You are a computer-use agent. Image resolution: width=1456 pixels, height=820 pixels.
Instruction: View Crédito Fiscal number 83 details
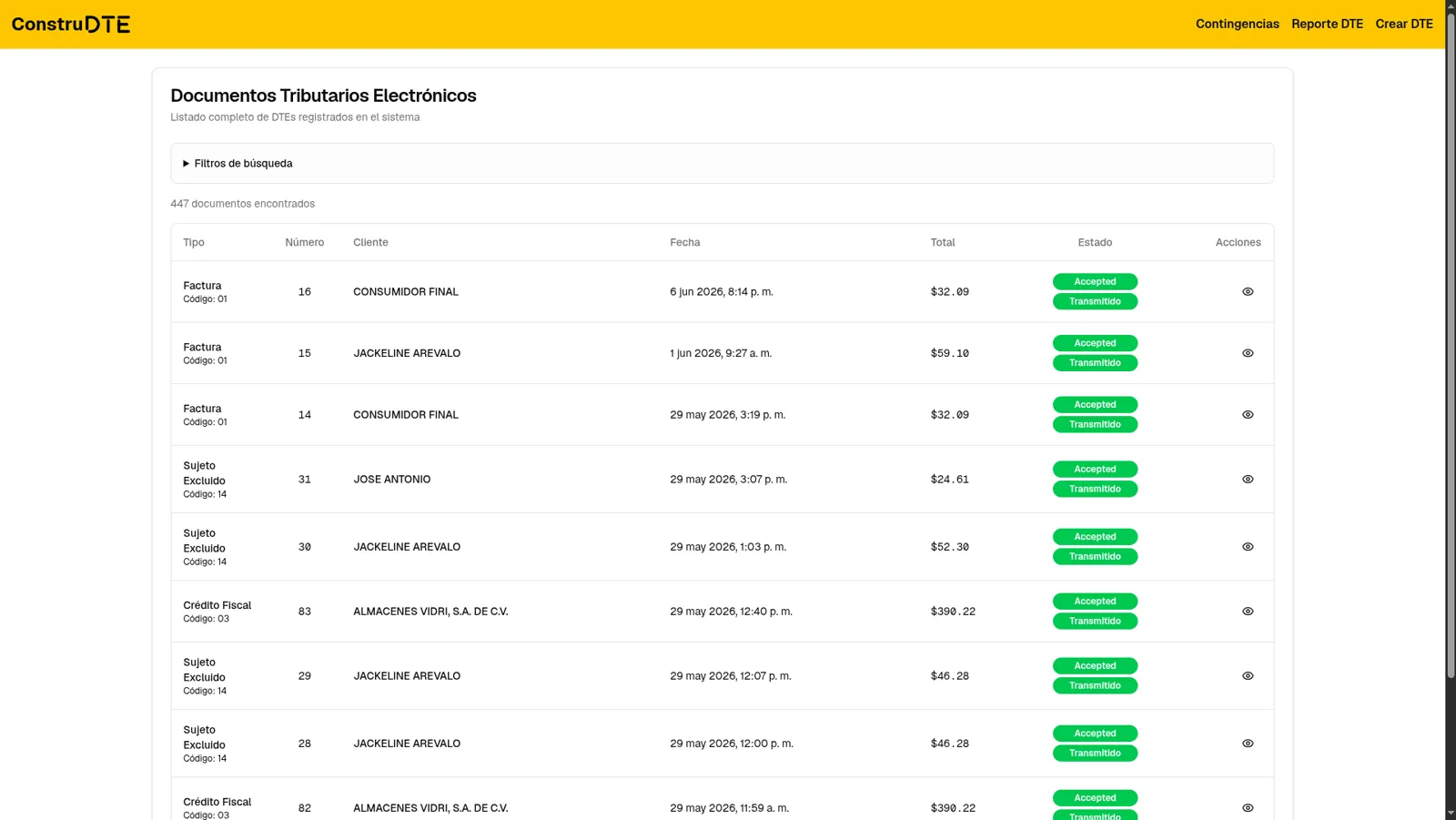point(1248,612)
